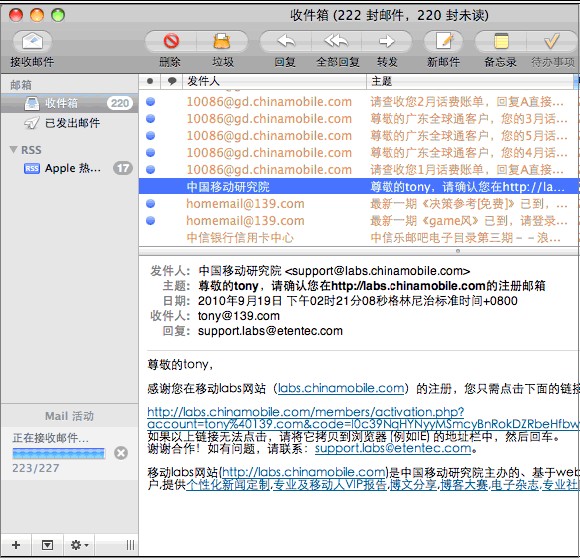This screenshot has width=580, height=560.
Task: Click the support.labs@etentec.com link in body
Action: pyautogui.click(x=393, y=448)
